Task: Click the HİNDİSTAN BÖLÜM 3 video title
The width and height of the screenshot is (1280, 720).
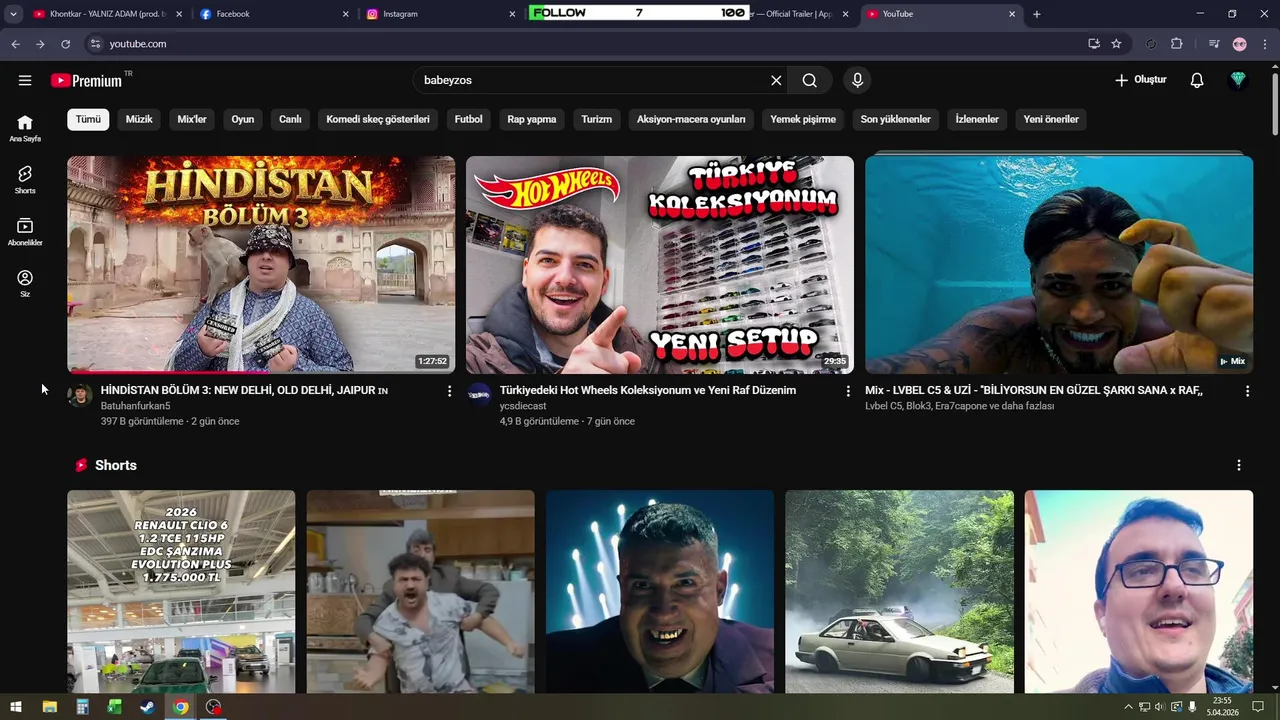Action: tap(244, 390)
